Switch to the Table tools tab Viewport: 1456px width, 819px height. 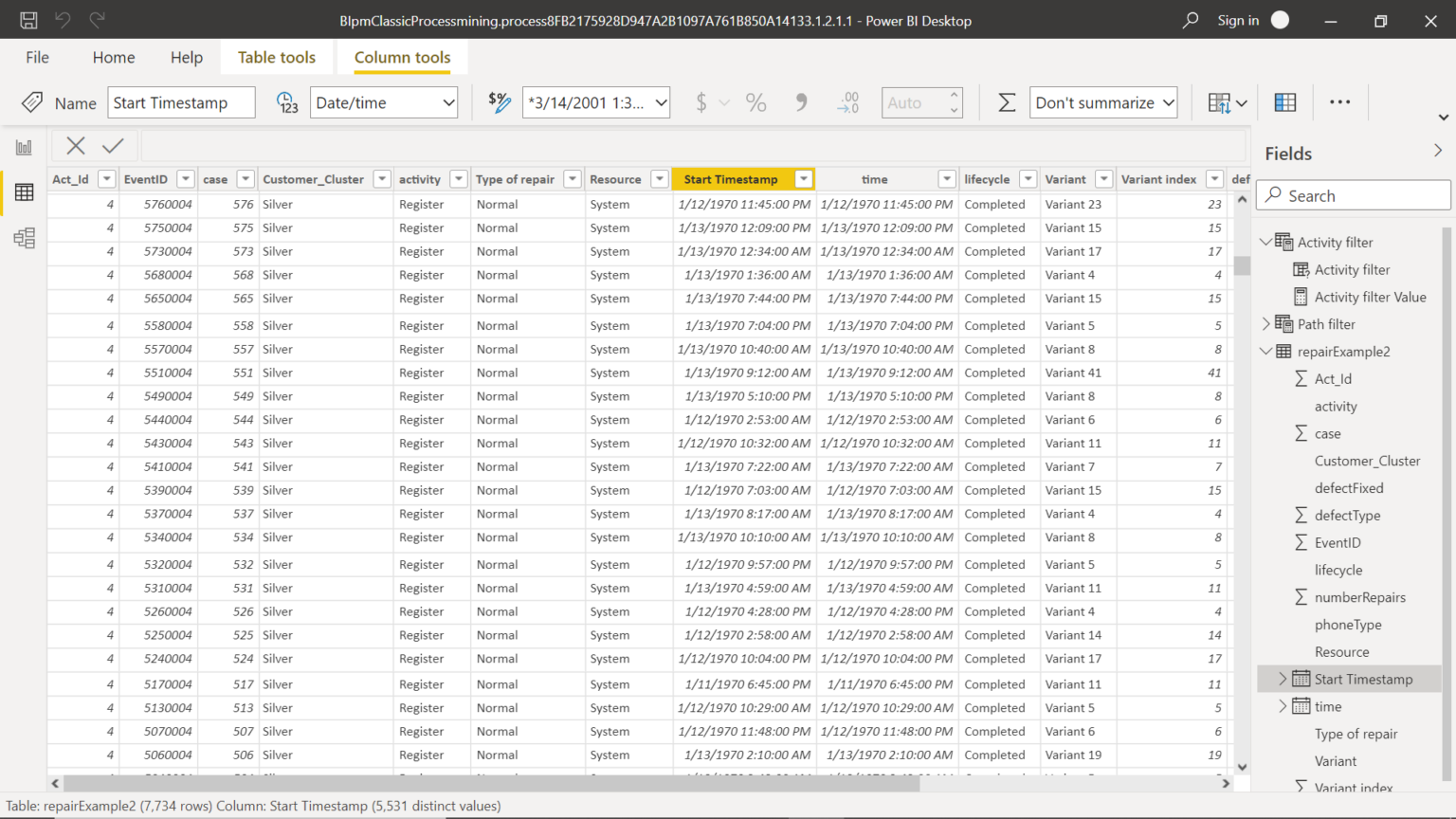click(x=276, y=57)
